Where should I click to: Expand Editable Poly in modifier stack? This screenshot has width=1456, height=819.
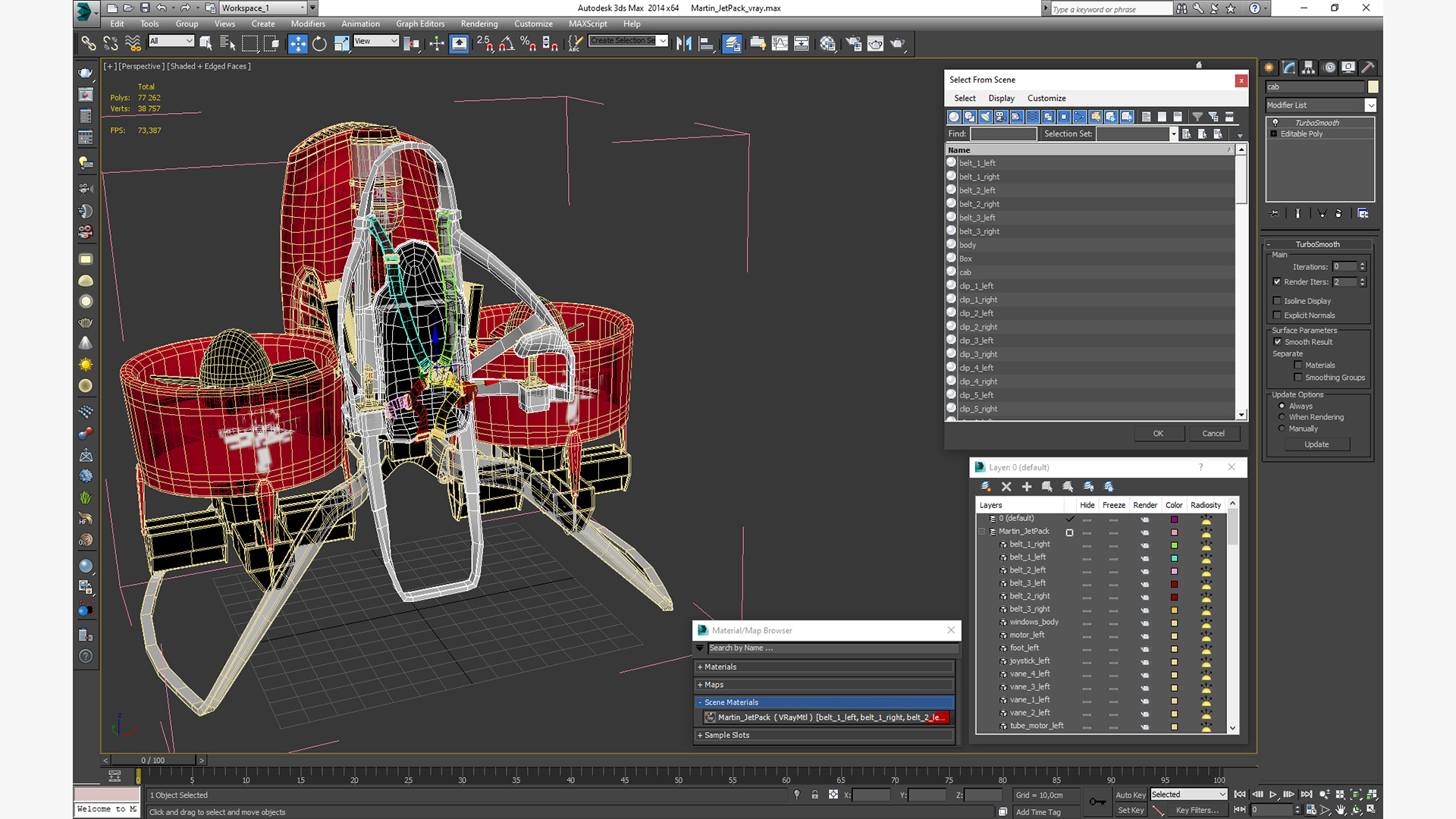[1274, 134]
